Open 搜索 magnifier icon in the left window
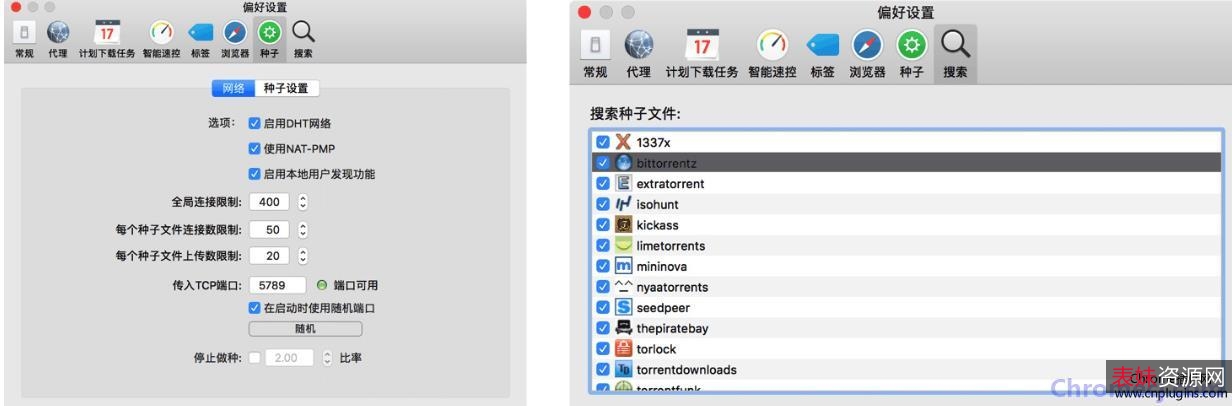This screenshot has height=406, width=1232. 302,33
